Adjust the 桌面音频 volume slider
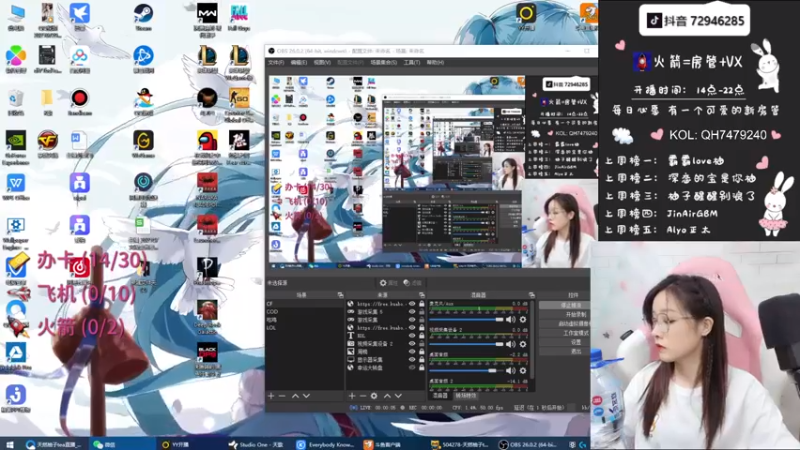Image resolution: width=800 pixels, height=450 pixels. (x=467, y=371)
